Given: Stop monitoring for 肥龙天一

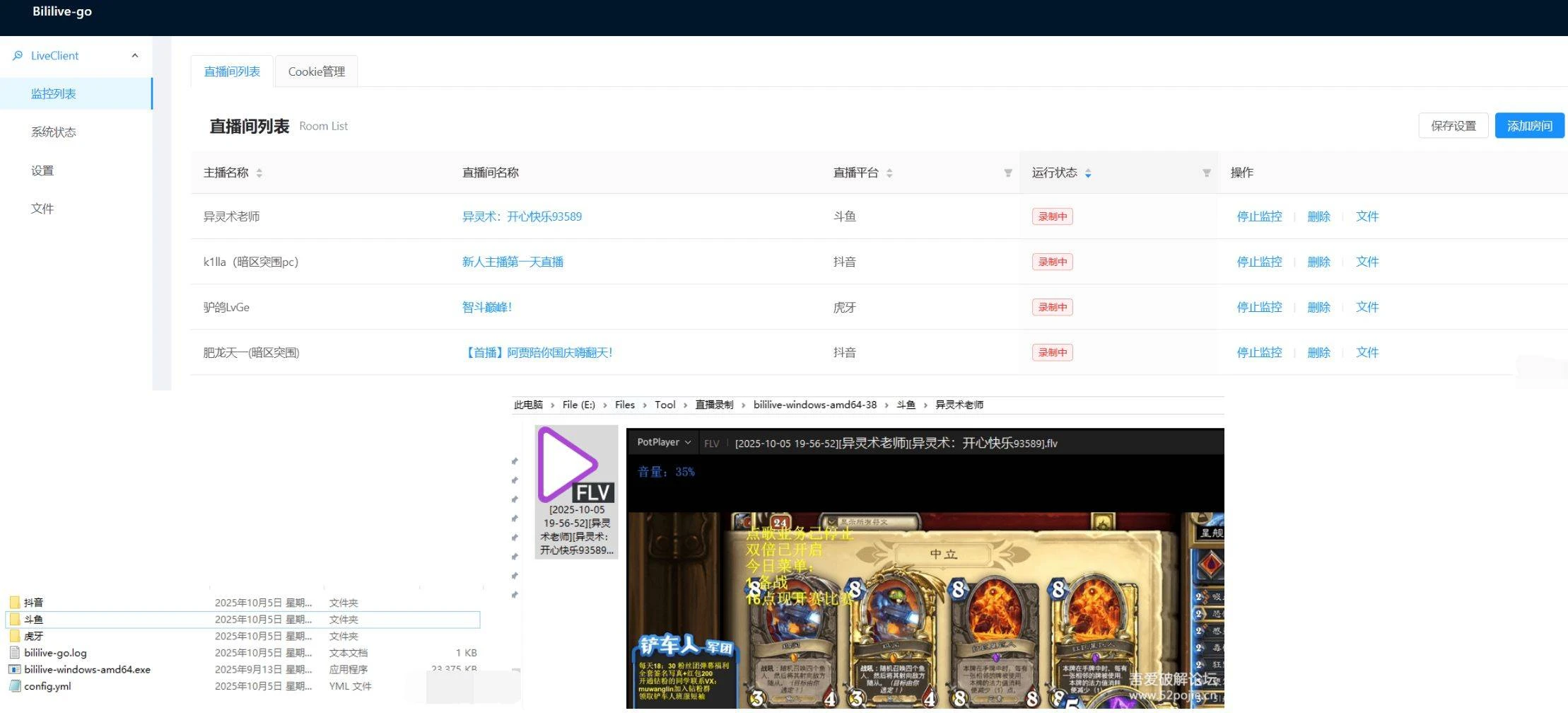Looking at the screenshot, I should coord(1259,352).
